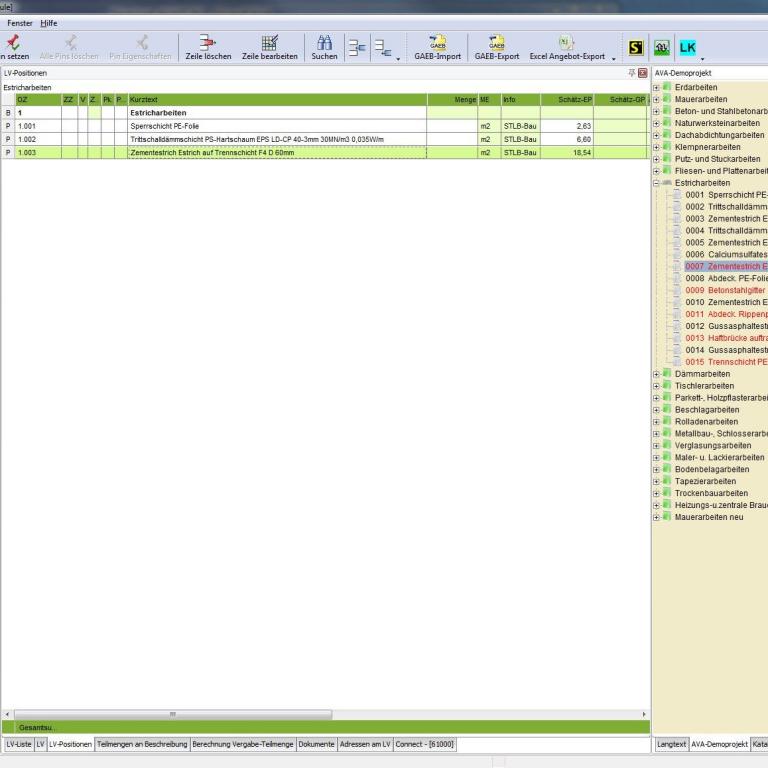Collapse the Estricharbeiten tree node
Image resolution: width=768 pixels, height=768 pixels.
[x=656, y=183]
